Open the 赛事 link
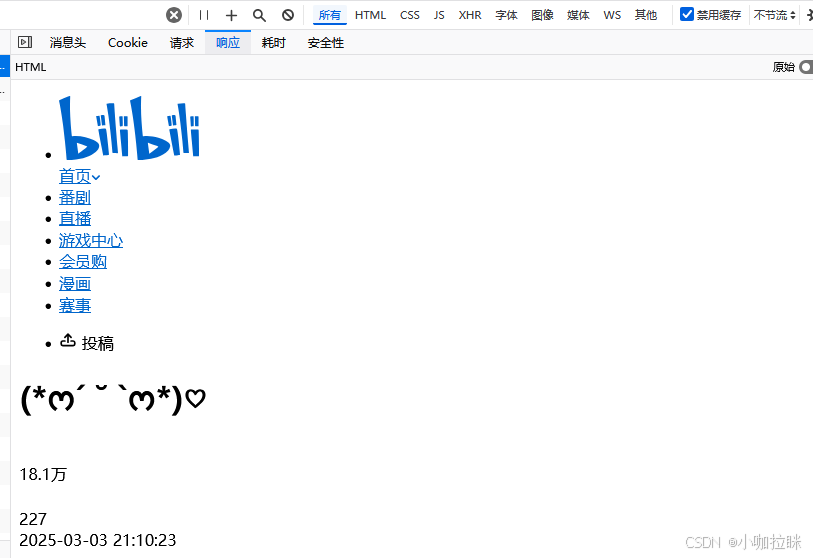 (75, 306)
